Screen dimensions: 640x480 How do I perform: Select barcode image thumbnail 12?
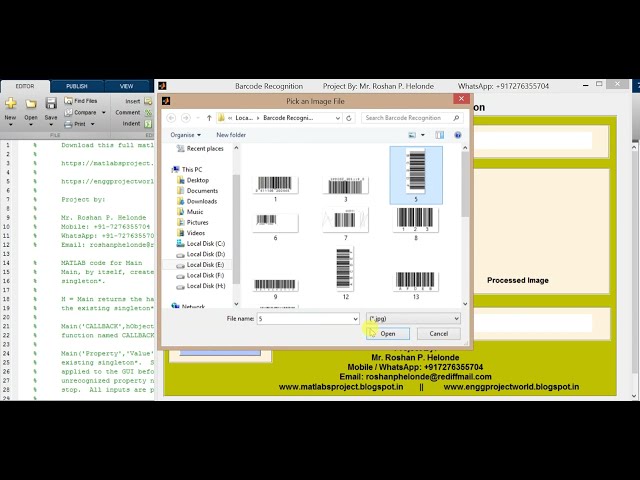point(345,269)
